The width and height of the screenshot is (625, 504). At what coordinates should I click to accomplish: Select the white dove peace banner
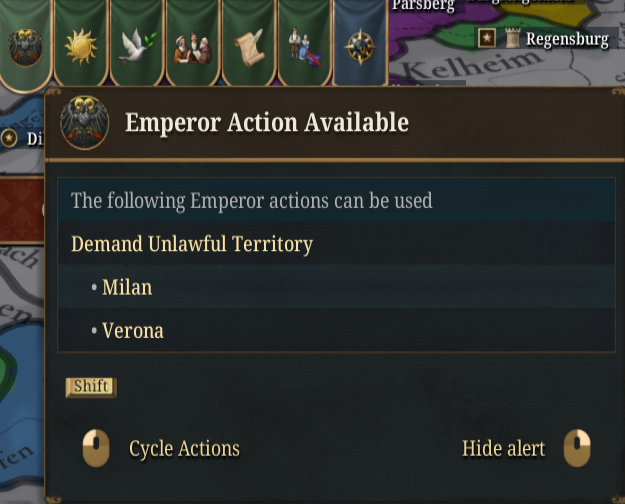pos(135,45)
